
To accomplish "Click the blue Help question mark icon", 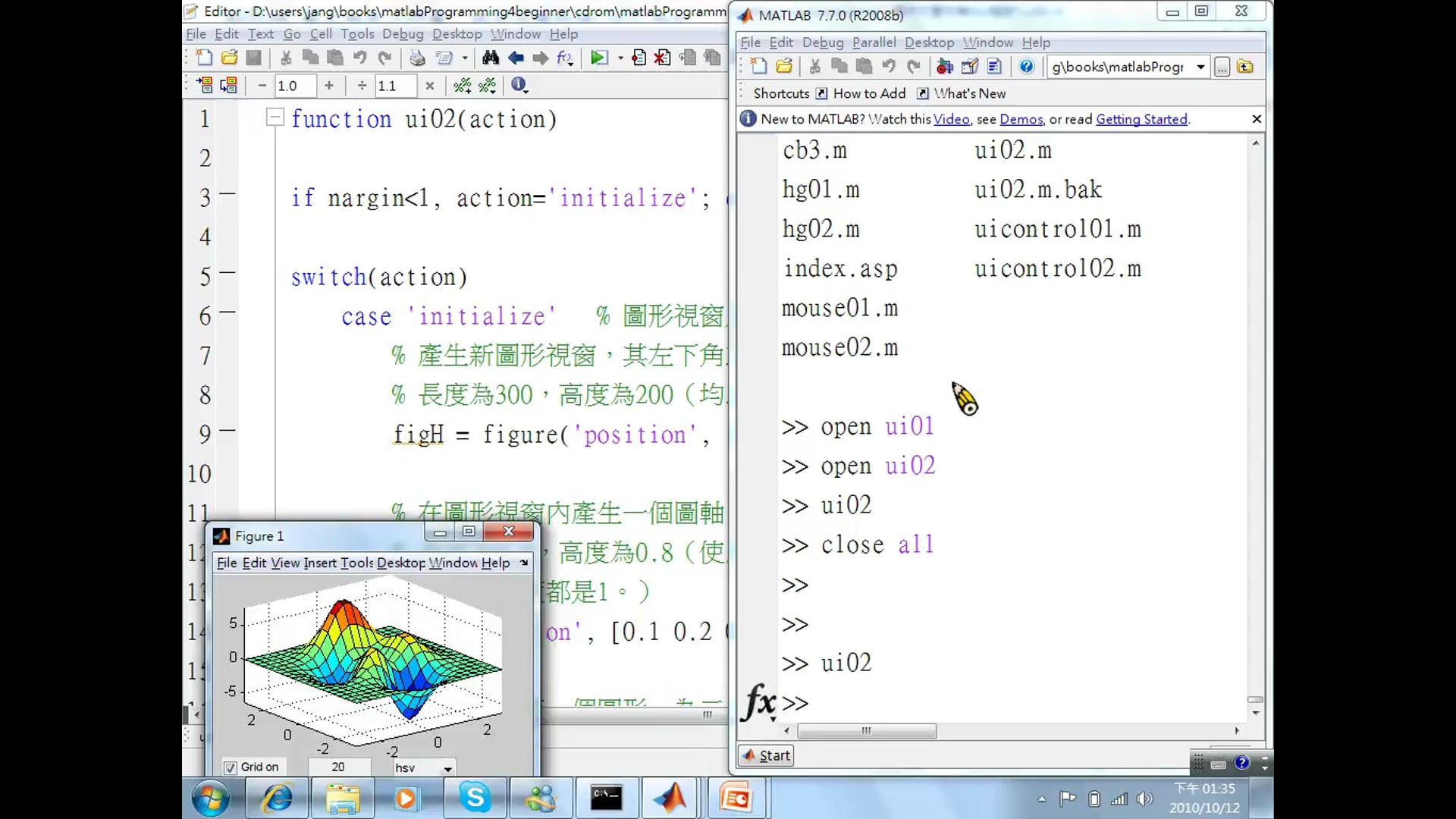I will click(1026, 67).
